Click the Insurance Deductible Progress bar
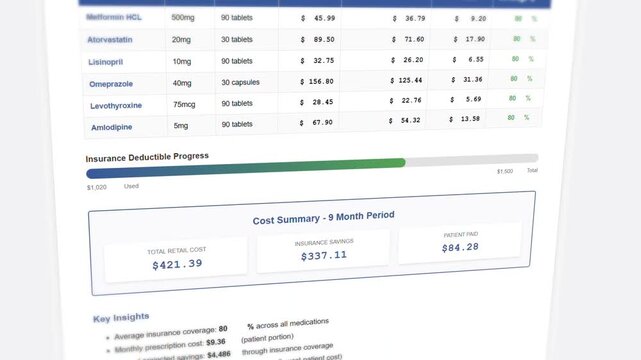Screen dimensions: 641x360 312,166
